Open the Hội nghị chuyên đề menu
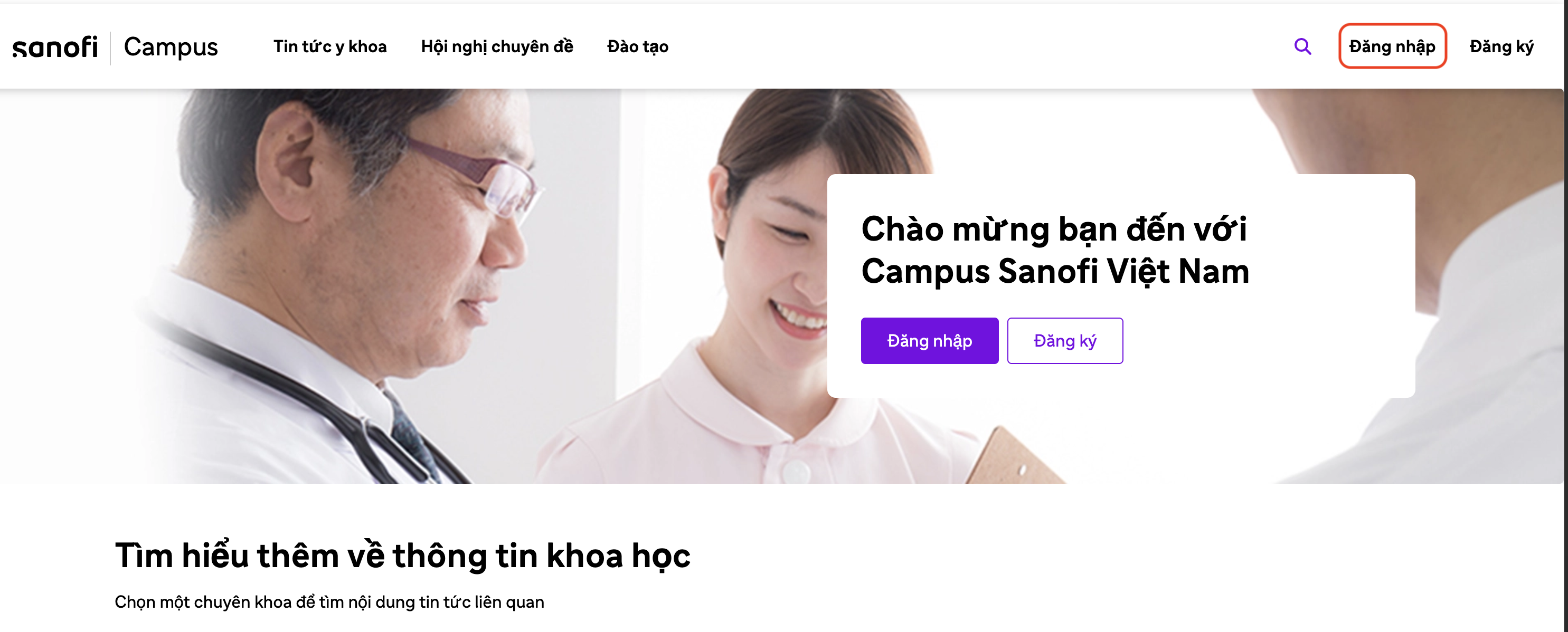1568x632 pixels. pyautogui.click(x=497, y=47)
